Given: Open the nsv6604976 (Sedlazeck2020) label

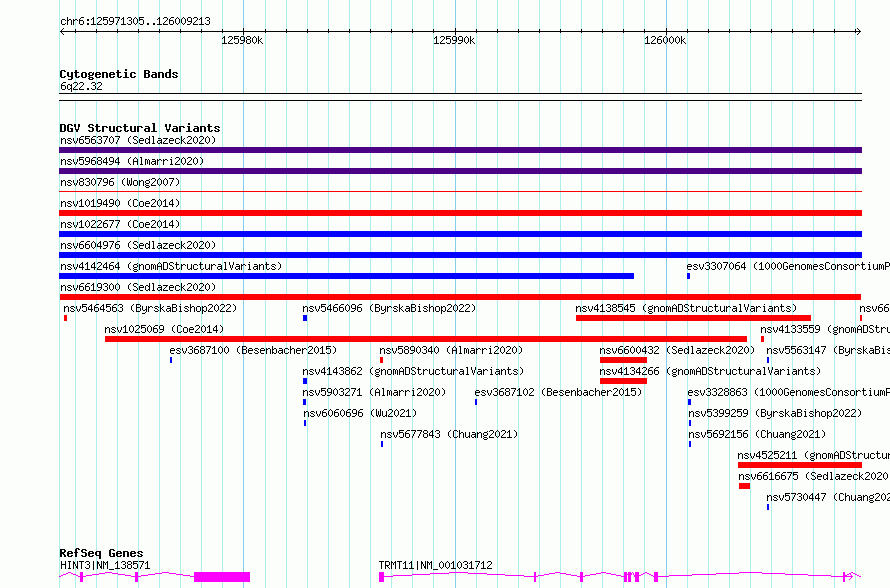Looking at the screenshot, I should click(138, 245).
